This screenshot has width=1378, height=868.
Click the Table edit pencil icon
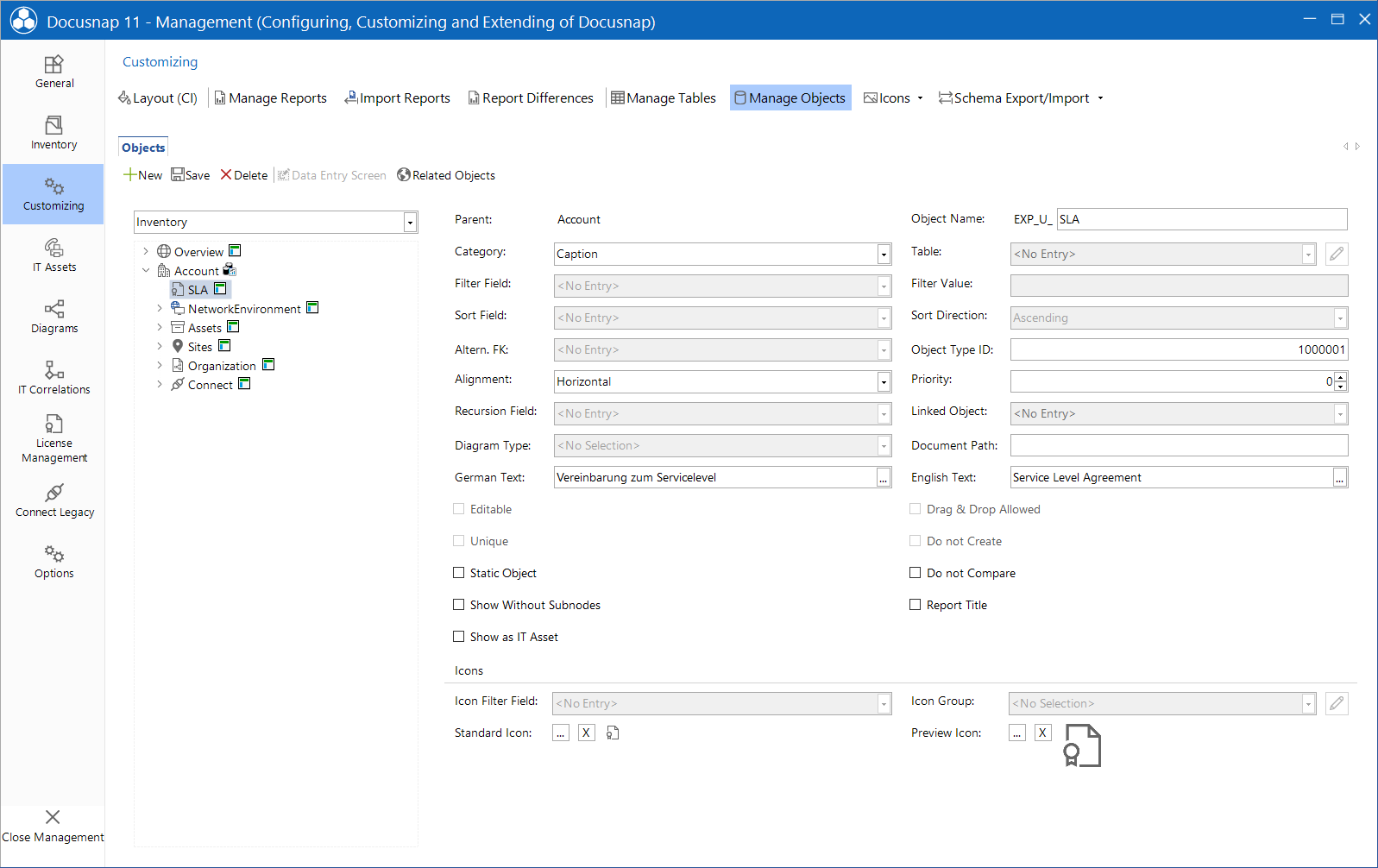click(1337, 254)
